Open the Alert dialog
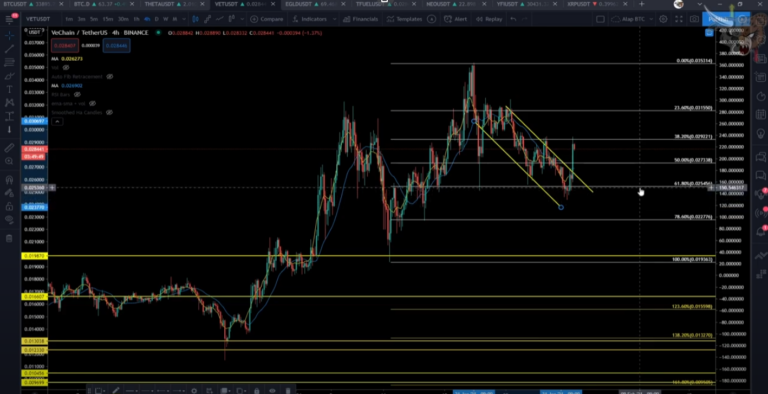Screen dimensions: 768x394 coord(456,19)
